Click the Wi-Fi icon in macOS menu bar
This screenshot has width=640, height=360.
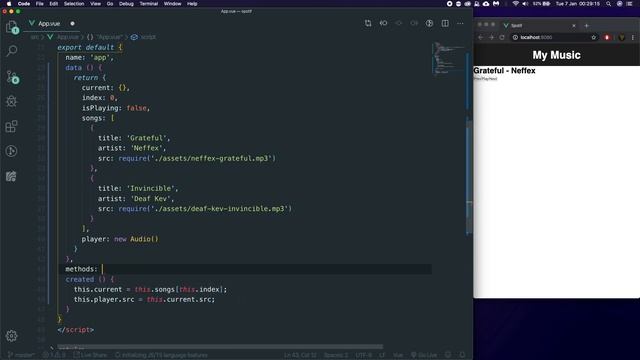point(516,4)
